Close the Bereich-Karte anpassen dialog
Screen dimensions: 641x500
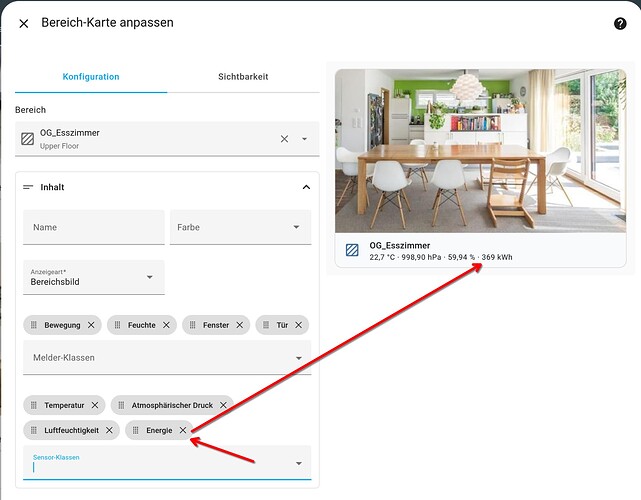pyautogui.click(x=24, y=24)
